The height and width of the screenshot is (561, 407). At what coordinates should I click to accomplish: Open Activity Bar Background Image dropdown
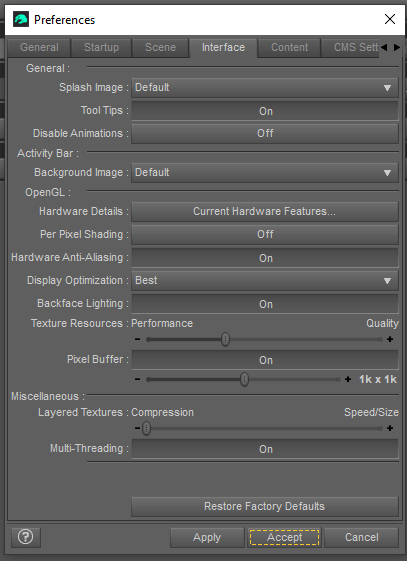tap(265, 173)
